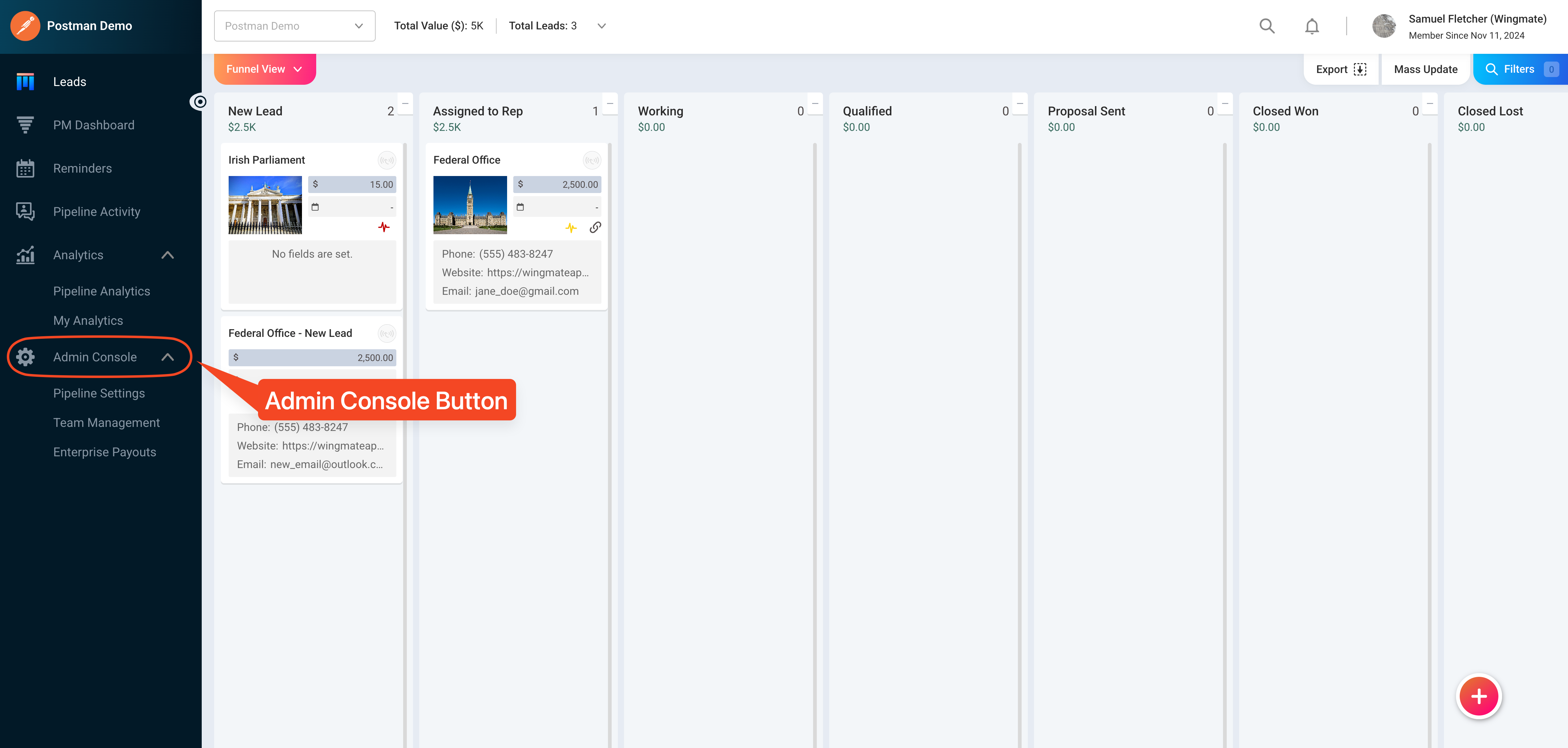
Task: Click the Total Value 5K summary
Action: pyautogui.click(x=438, y=26)
